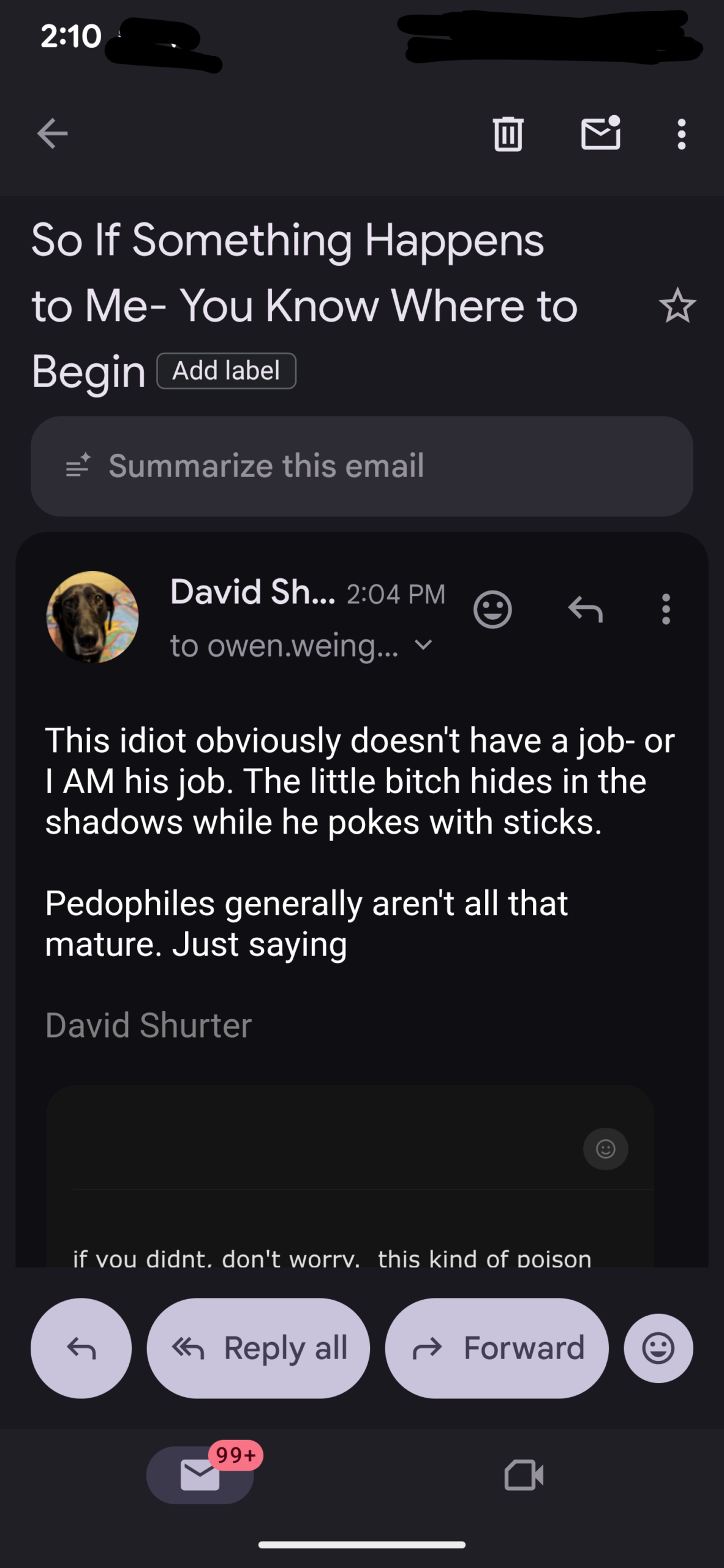724x1568 pixels.
Task: React to the quoted message with emoji
Action: [x=605, y=1149]
